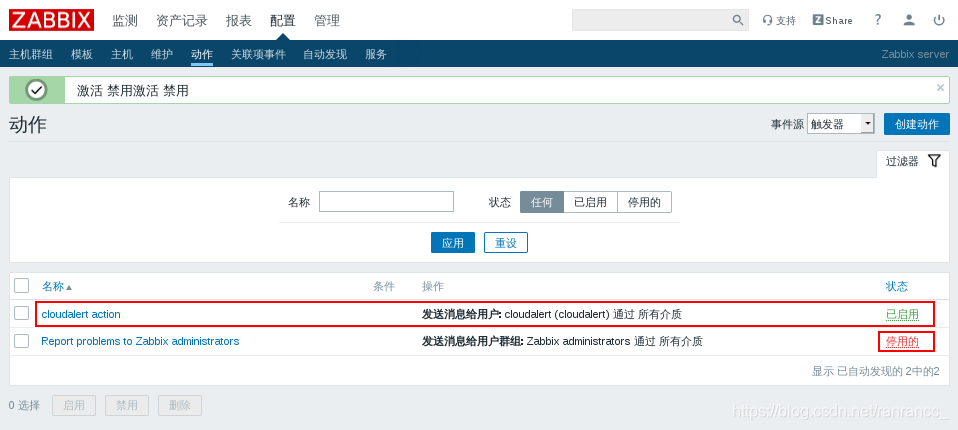Sort by the 状态 column header
This screenshot has height=430, width=958.
[x=897, y=286]
